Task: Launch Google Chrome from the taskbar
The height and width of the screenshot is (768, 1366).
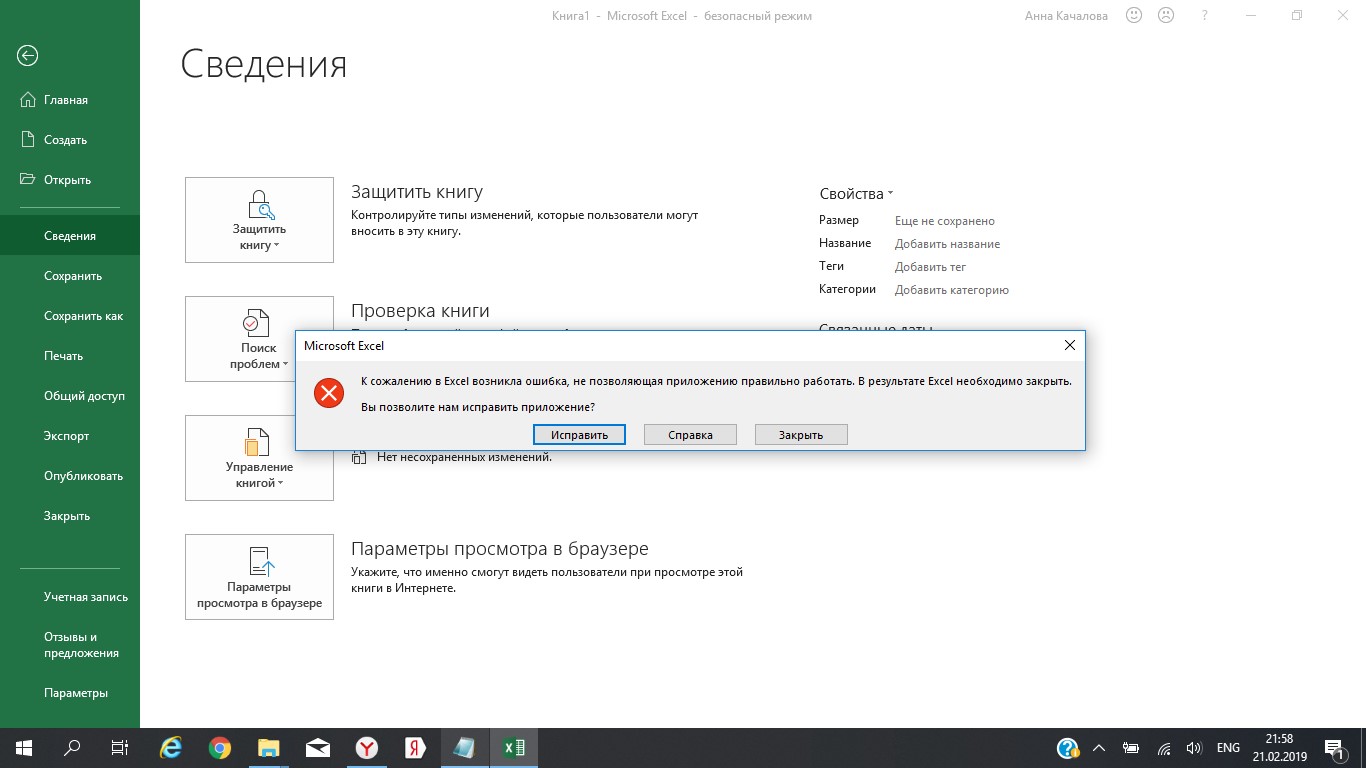Action: pos(220,748)
